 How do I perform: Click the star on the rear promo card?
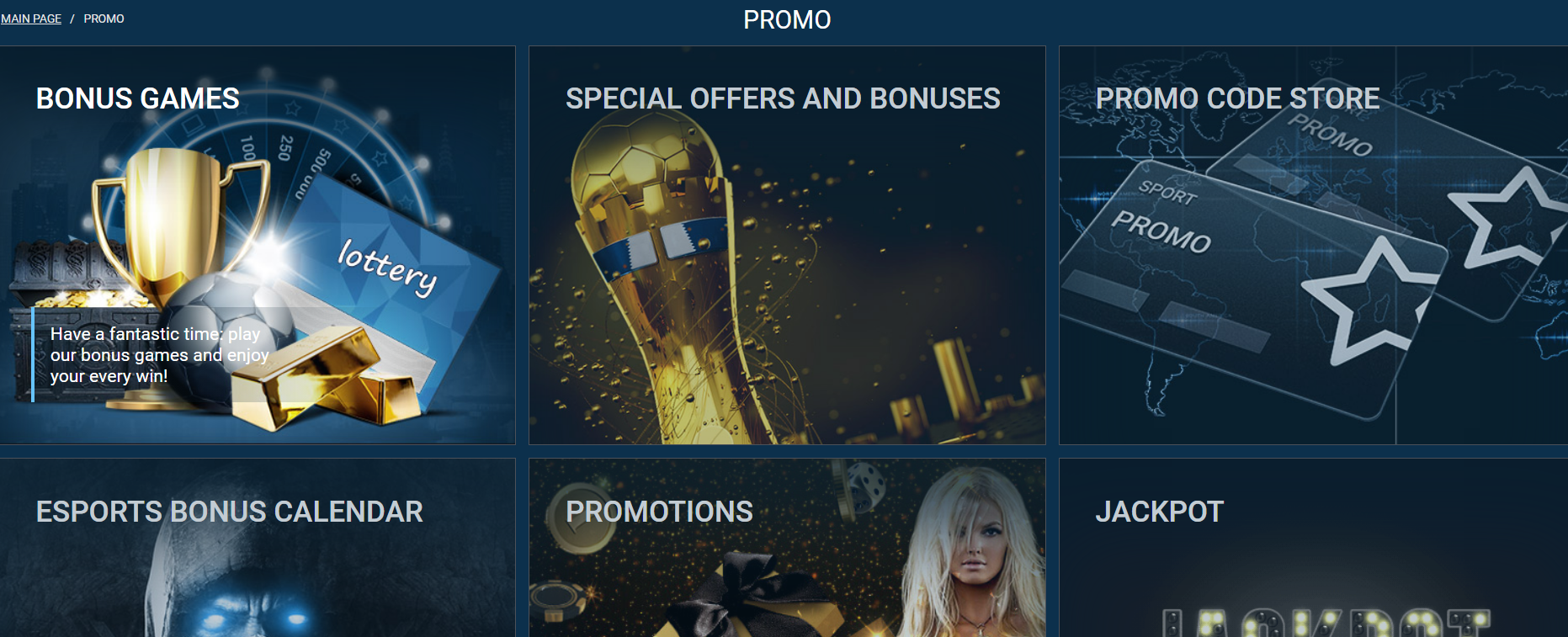click(x=1507, y=217)
